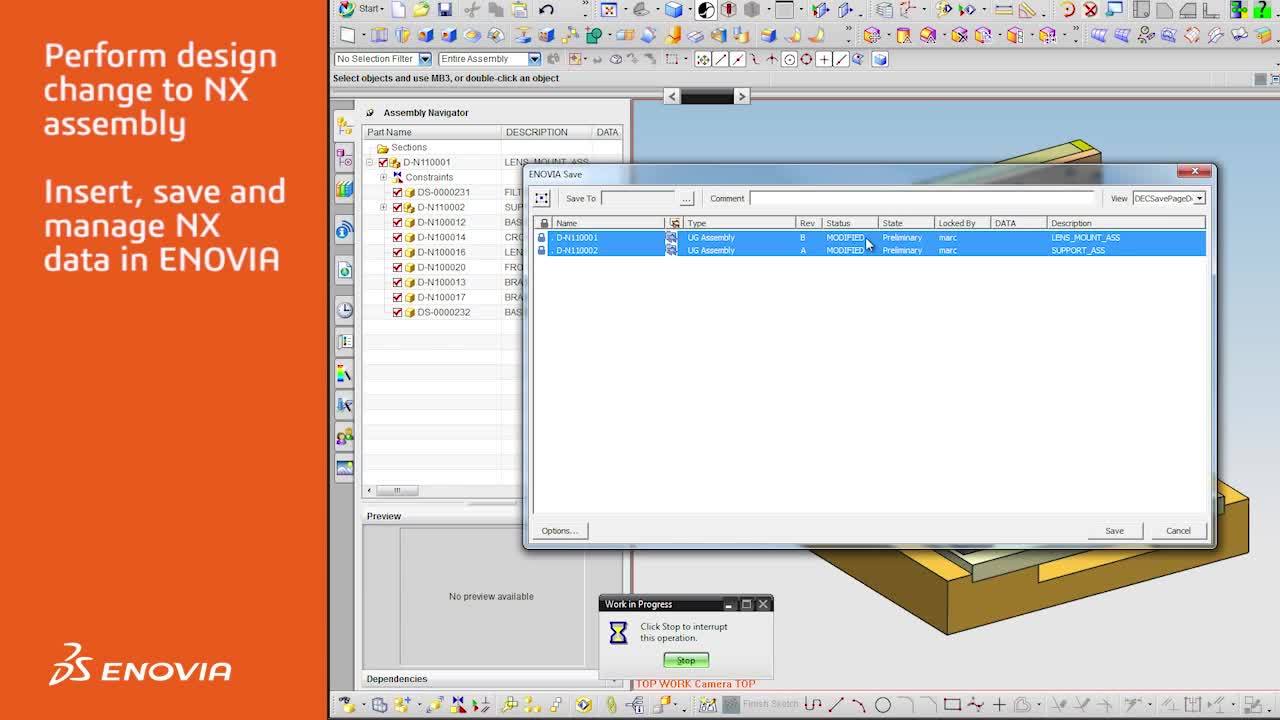The image size is (1280, 720).
Task: Click the Stop button in Work in Progress
Action: point(686,660)
